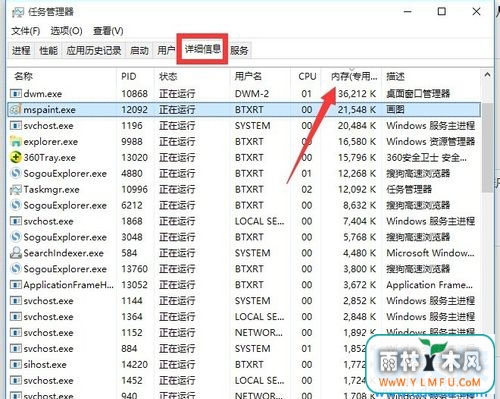Switch to the 应用历史记录 tab
The image size is (500, 399).
[x=94, y=50]
